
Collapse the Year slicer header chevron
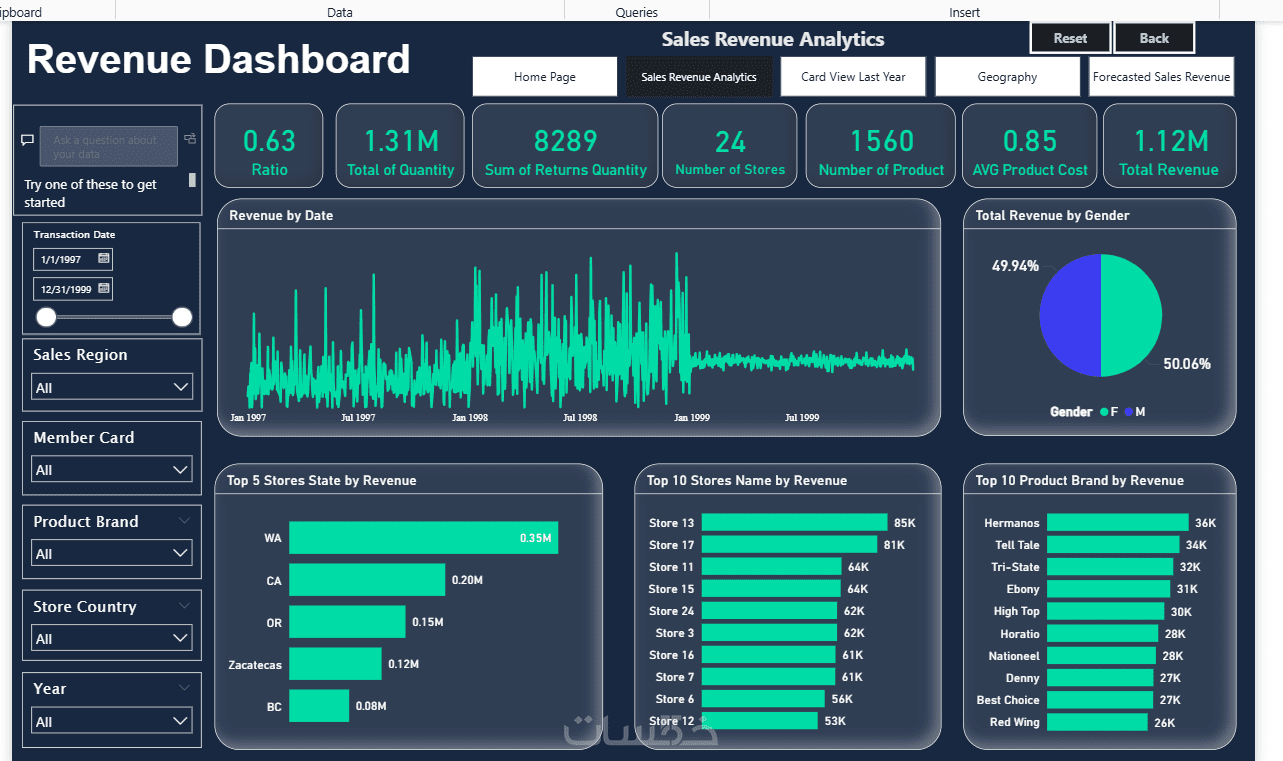point(184,688)
